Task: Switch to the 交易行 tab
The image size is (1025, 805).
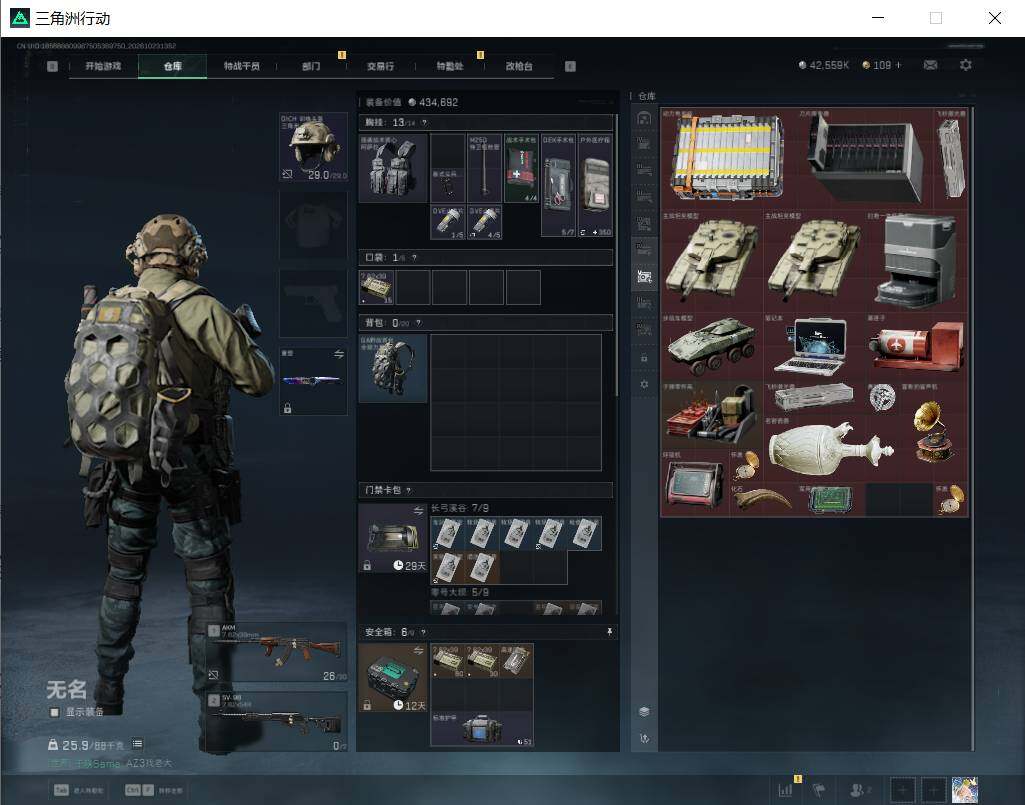Action: click(x=380, y=66)
